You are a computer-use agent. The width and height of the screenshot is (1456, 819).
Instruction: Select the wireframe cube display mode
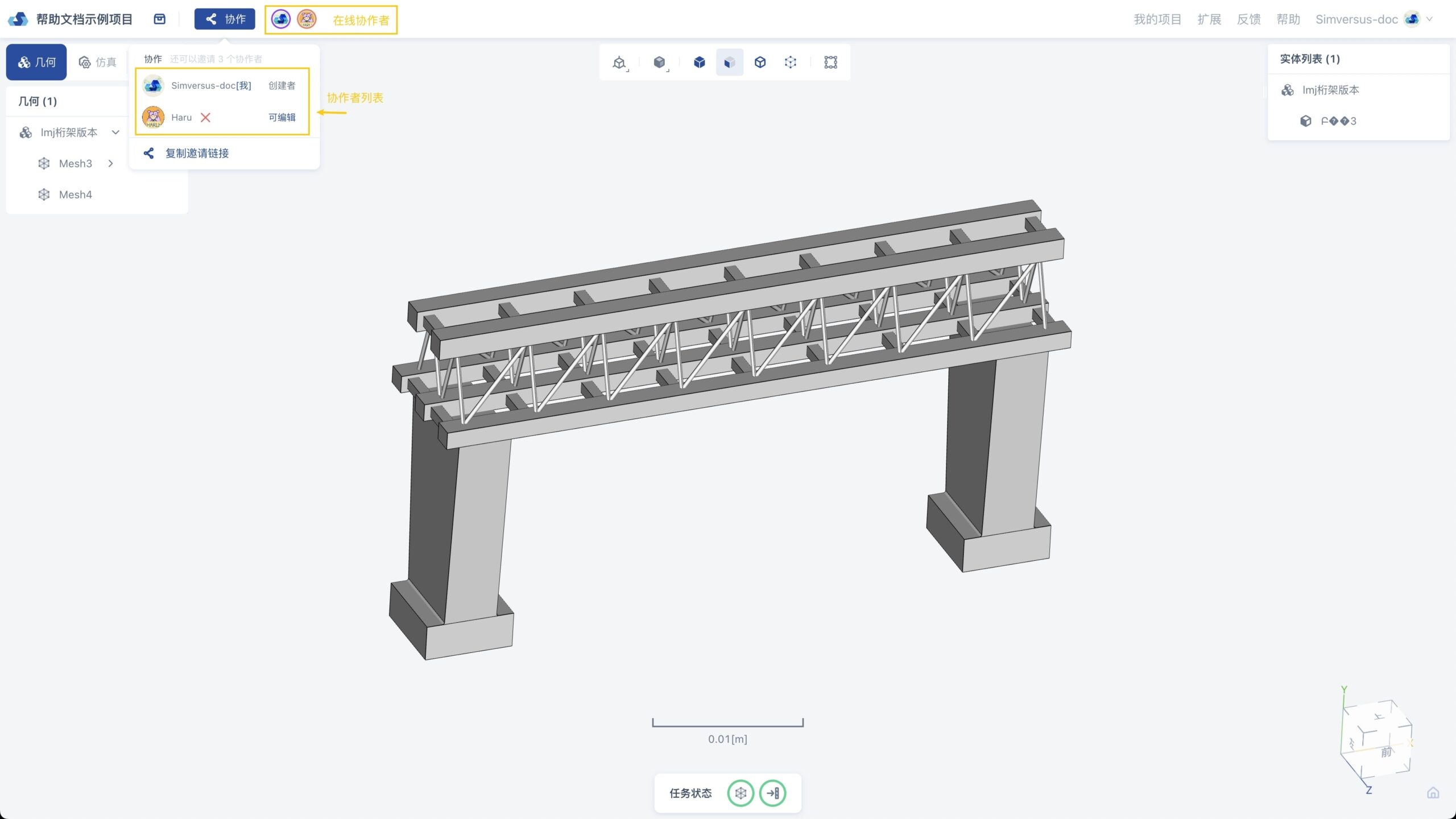pyautogui.click(x=760, y=62)
